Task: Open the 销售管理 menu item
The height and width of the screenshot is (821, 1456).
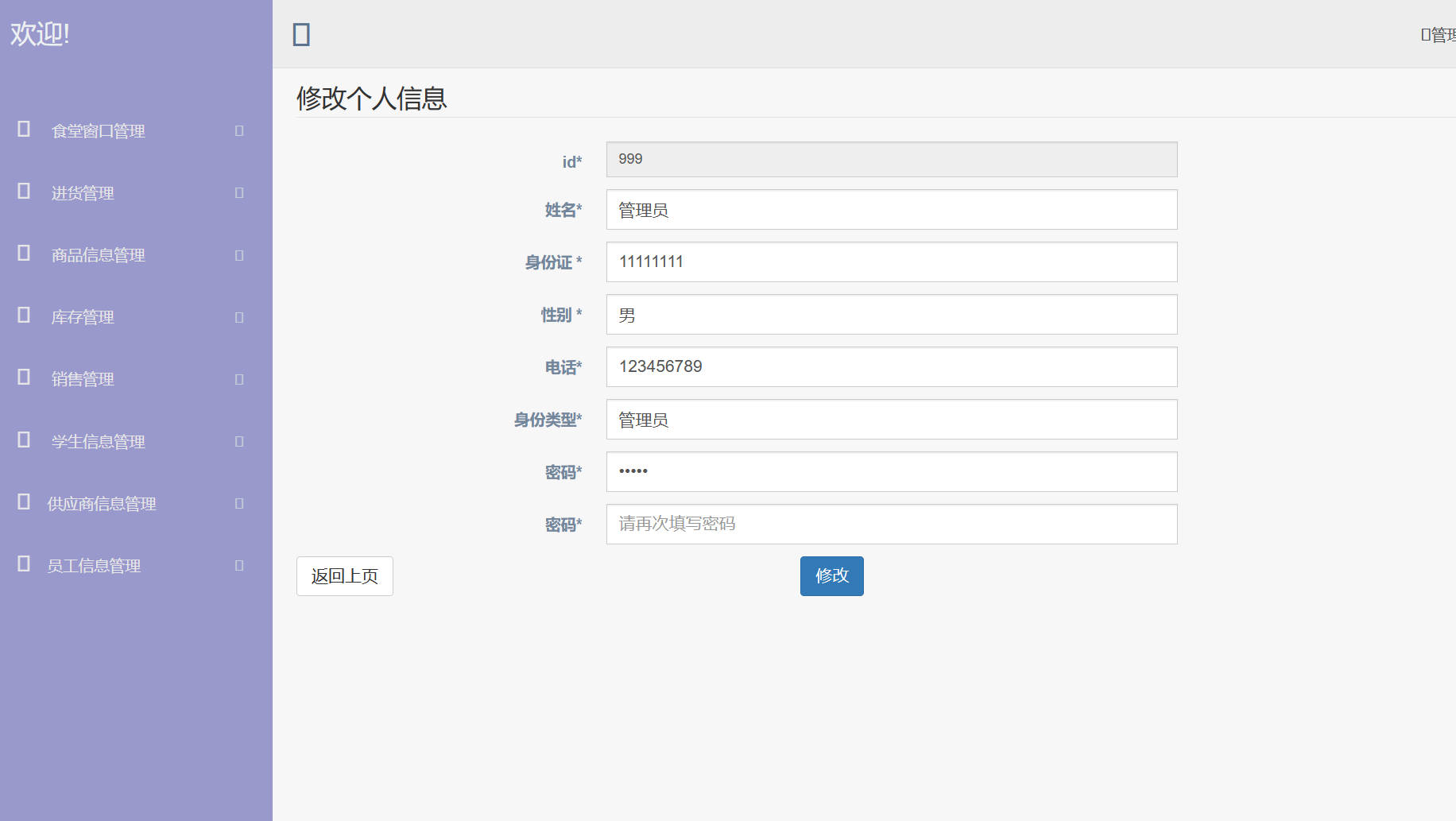Action: pos(83,379)
